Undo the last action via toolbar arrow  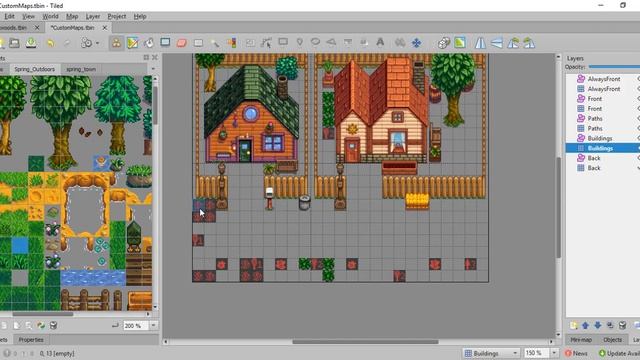coord(51,43)
